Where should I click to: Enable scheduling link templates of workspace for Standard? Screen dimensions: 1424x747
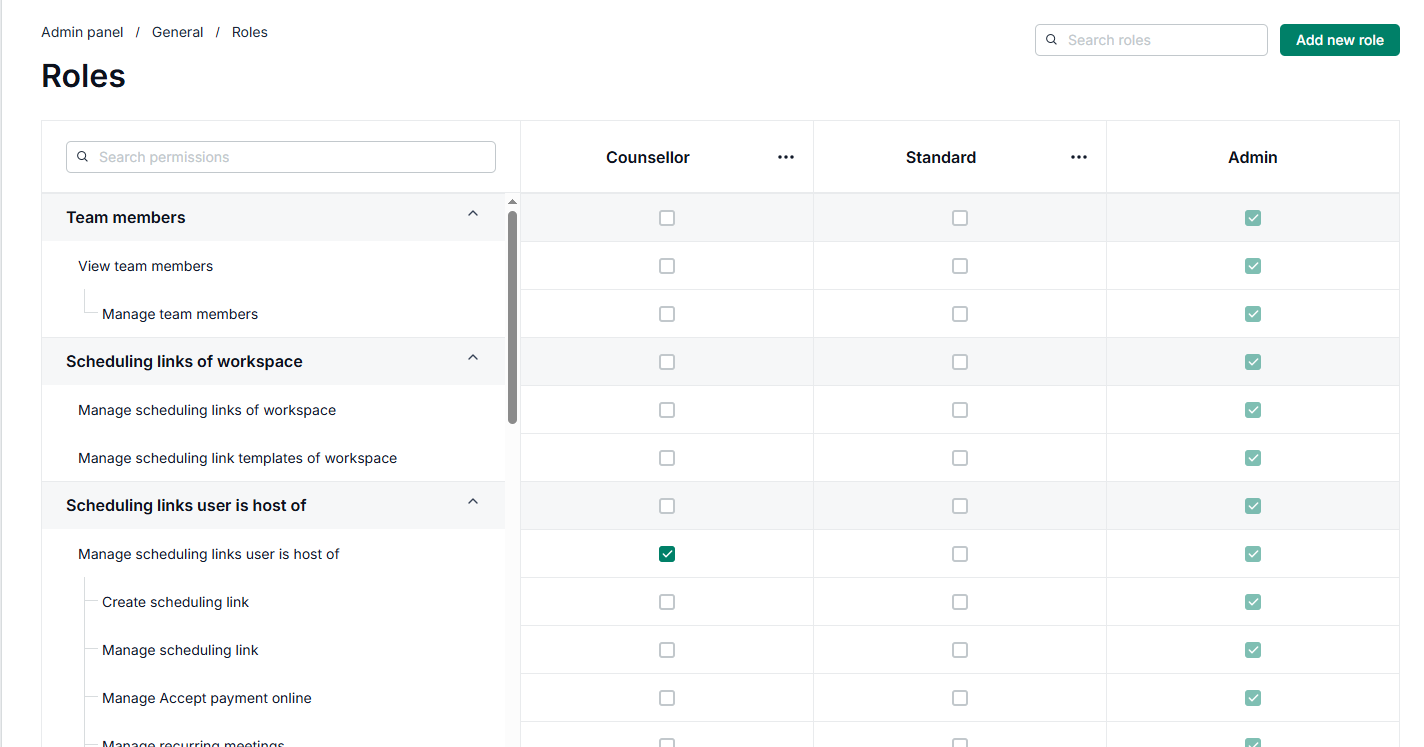[x=960, y=458]
